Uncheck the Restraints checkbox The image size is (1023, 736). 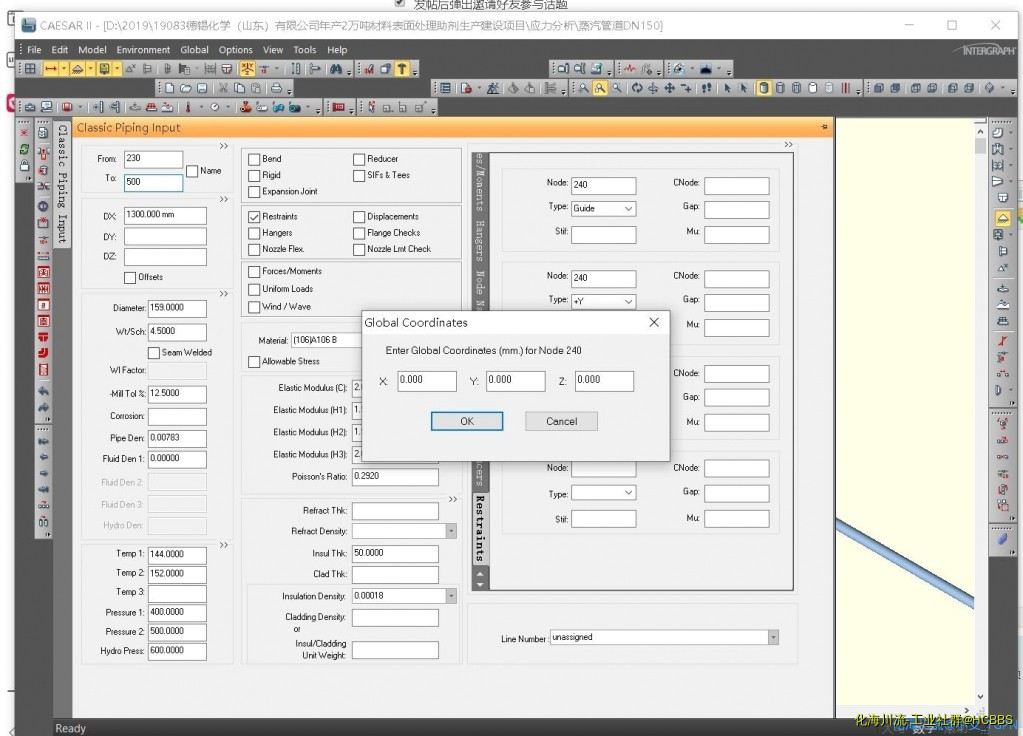click(254, 217)
